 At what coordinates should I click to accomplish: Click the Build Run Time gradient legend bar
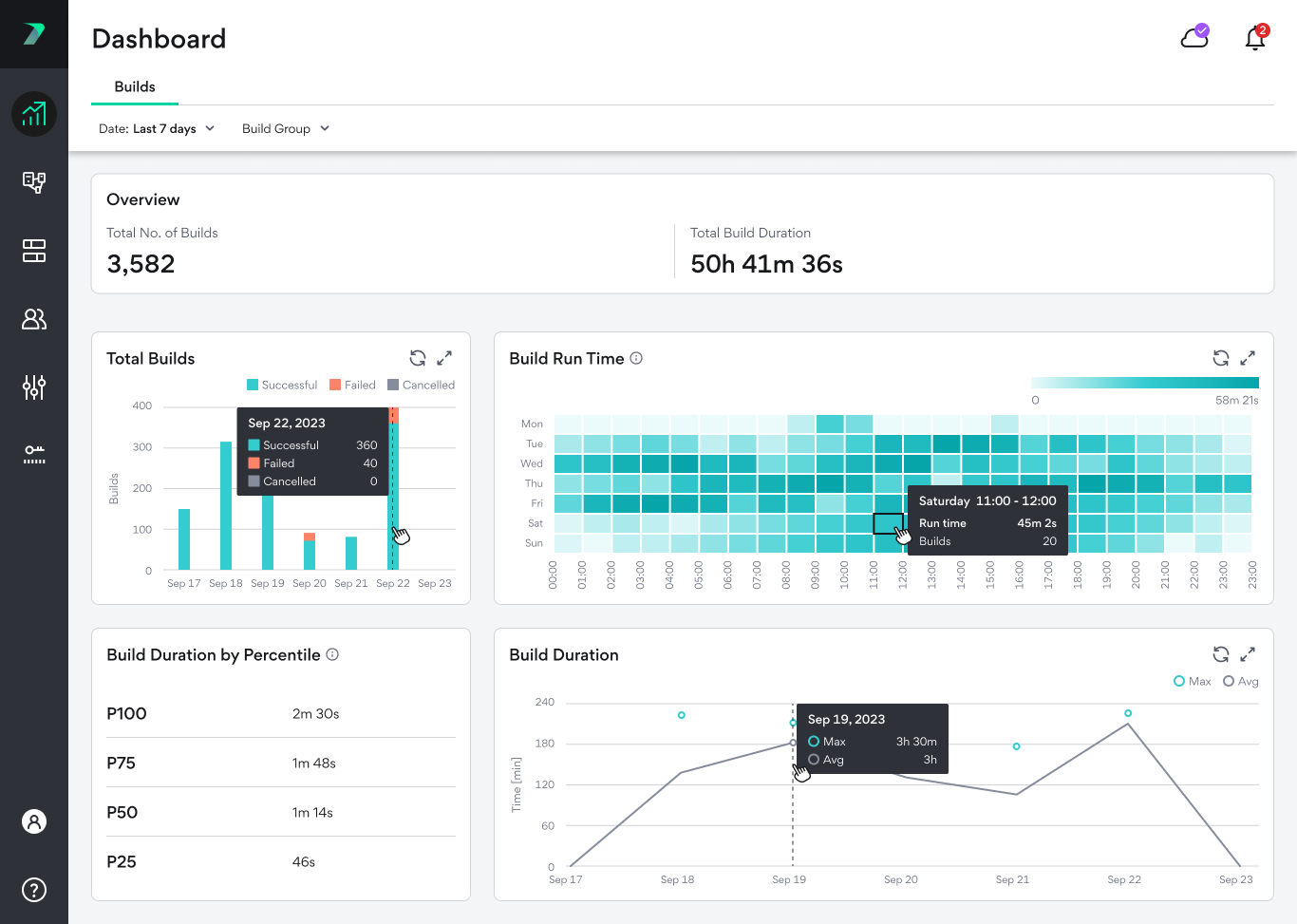click(x=1144, y=383)
